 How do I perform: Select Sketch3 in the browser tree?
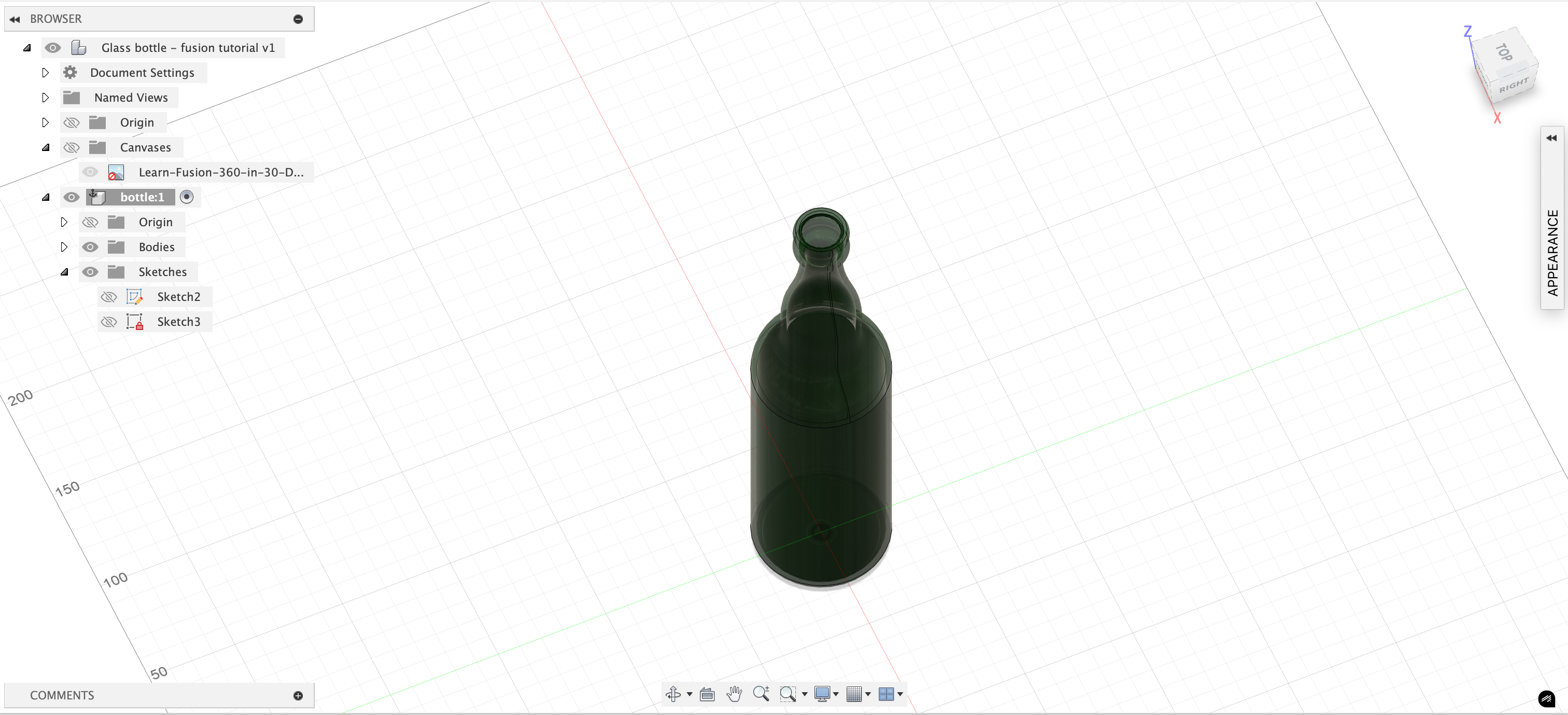click(x=178, y=322)
